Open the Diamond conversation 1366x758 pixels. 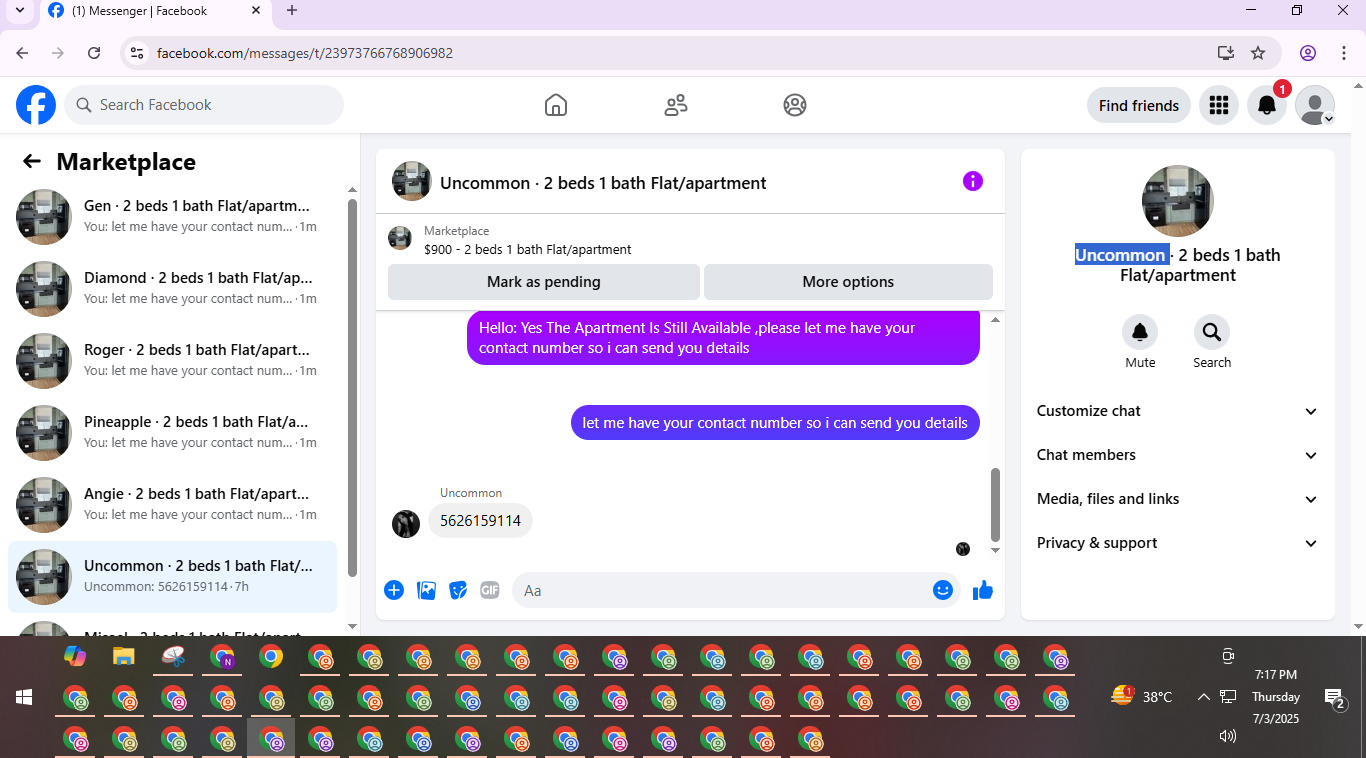point(173,288)
